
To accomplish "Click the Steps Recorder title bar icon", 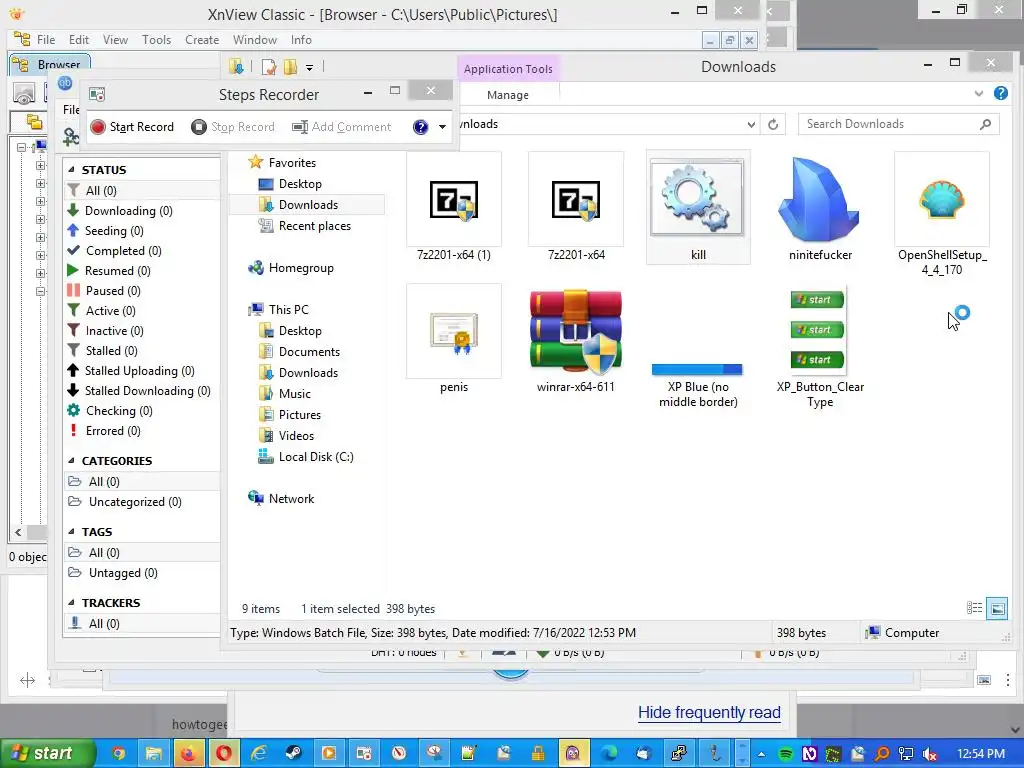I will coord(97,95).
